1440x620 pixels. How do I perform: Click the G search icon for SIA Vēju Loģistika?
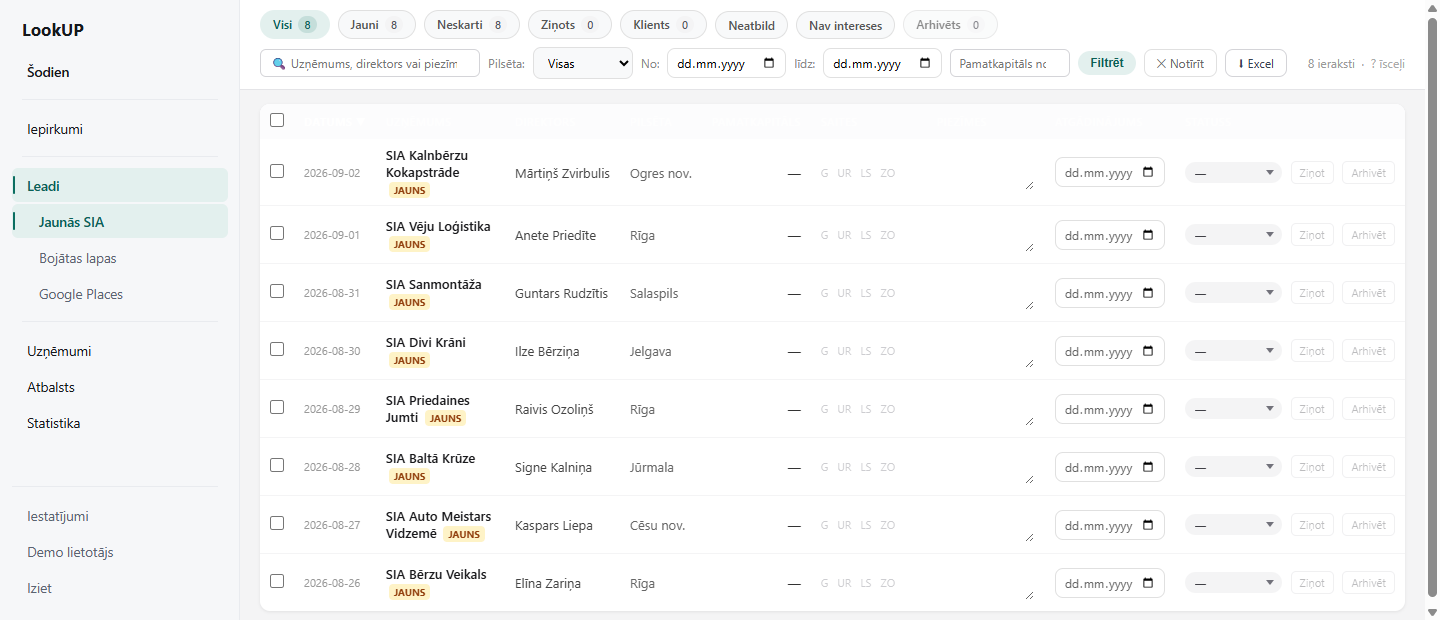coord(824,235)
